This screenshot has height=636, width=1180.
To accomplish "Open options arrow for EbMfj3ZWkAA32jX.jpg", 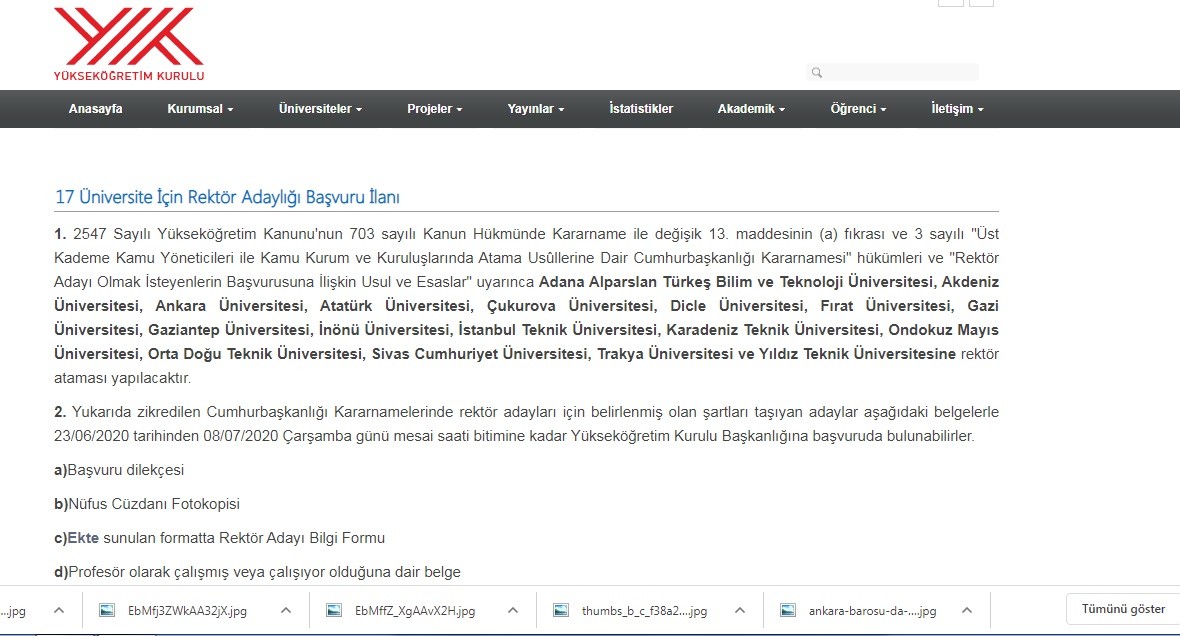I will coord(286,610).
